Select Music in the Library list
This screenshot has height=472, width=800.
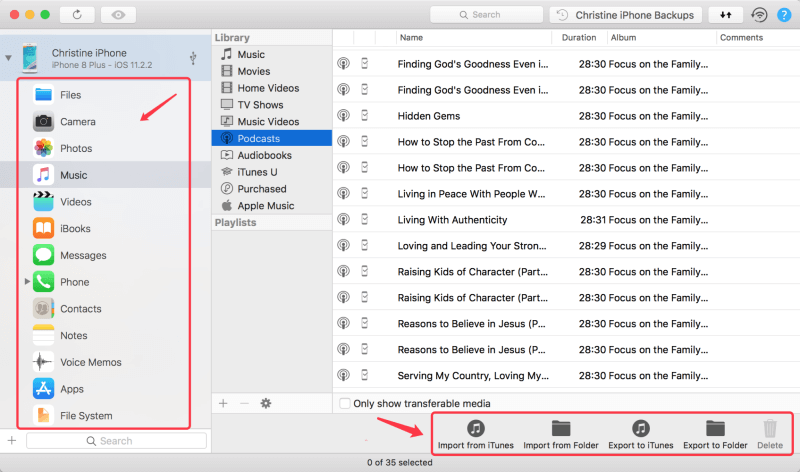[x=271, y=54]
